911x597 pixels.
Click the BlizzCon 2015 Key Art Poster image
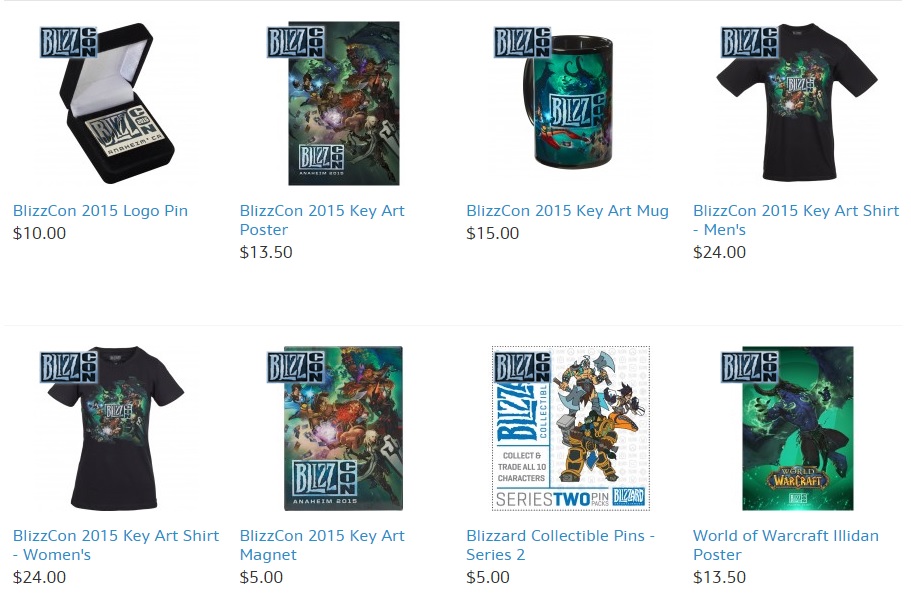(x=344, y=104)
